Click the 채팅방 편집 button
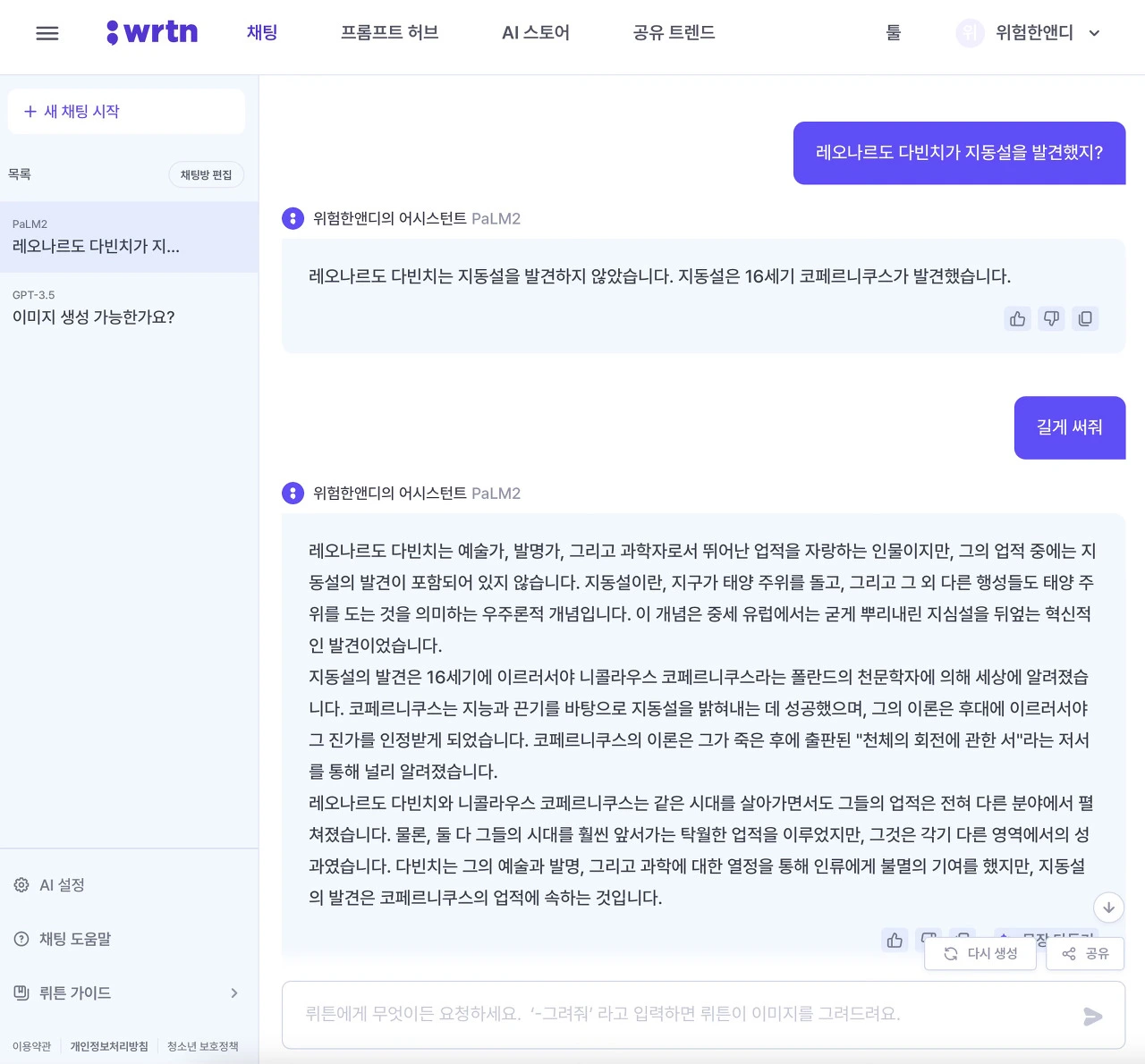Screen dimensions: 1145x1064 pos(206,174)
